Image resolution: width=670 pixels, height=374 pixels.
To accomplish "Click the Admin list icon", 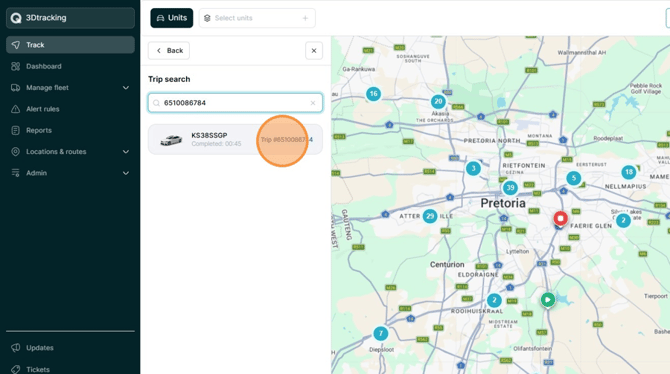I will coord(15,173).
